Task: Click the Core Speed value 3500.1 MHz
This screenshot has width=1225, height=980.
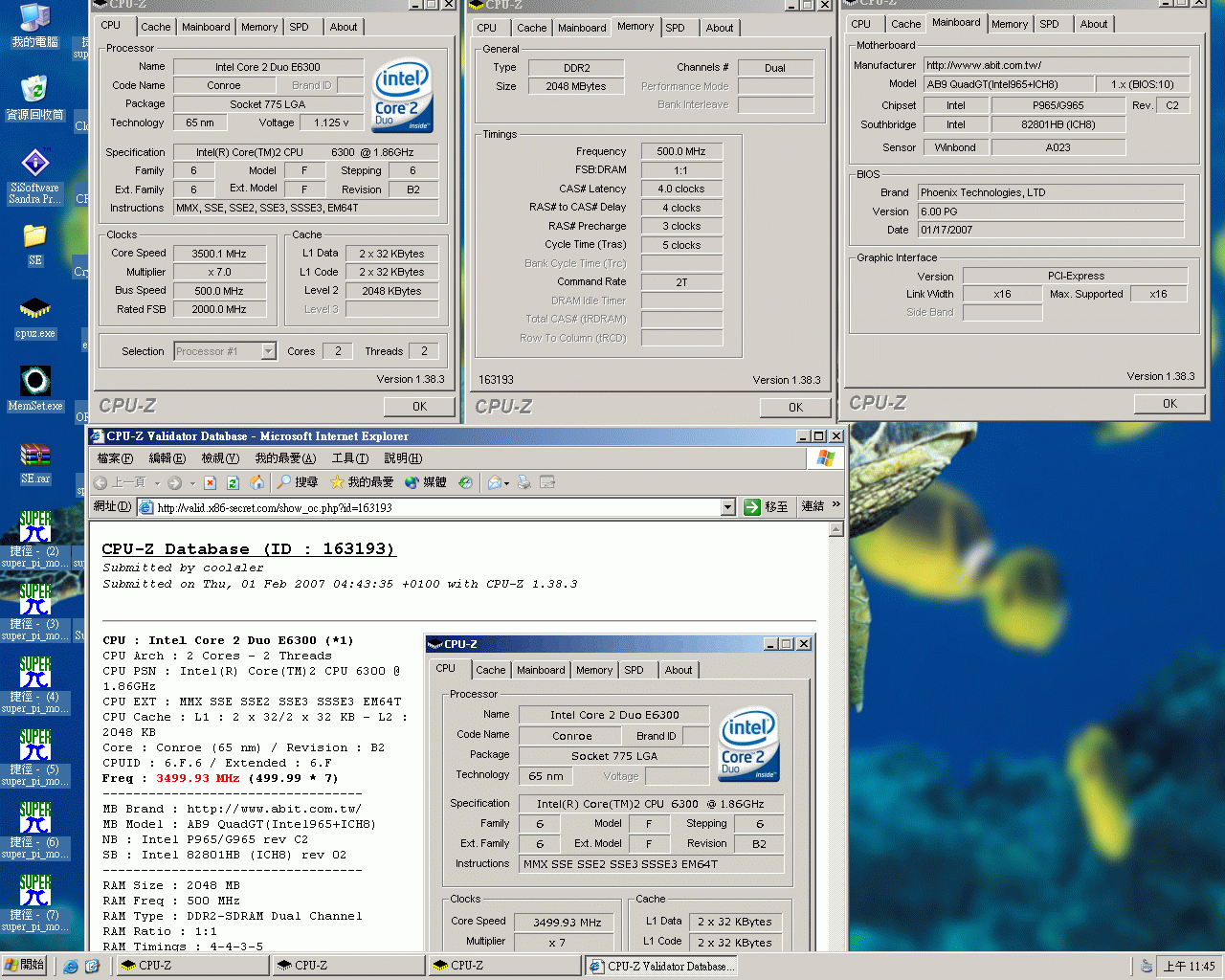Action: pos(219,254)
